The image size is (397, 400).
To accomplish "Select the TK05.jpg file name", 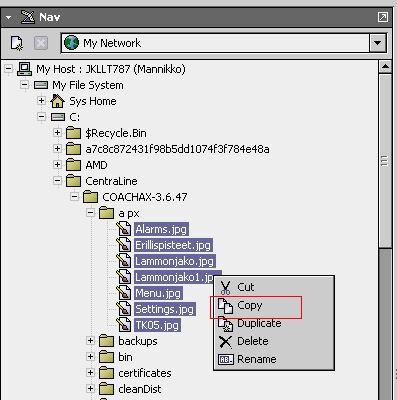I will 157,325.
